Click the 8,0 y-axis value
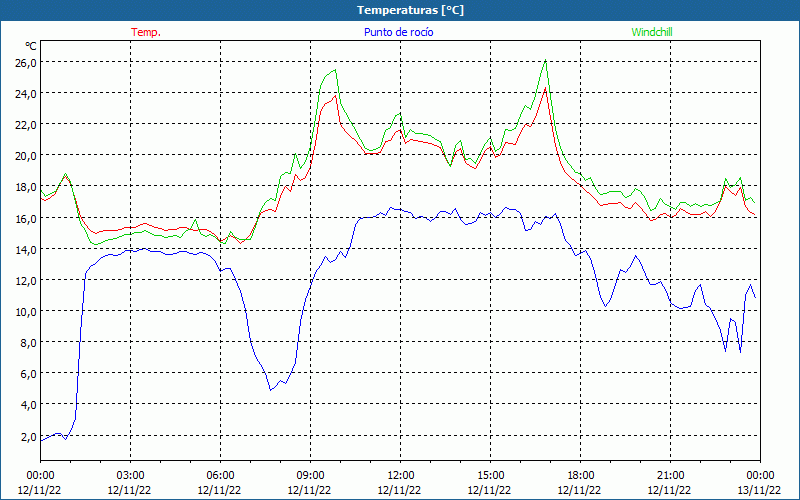The width and height of the screenshot is (800, 500). pos(29,343)
